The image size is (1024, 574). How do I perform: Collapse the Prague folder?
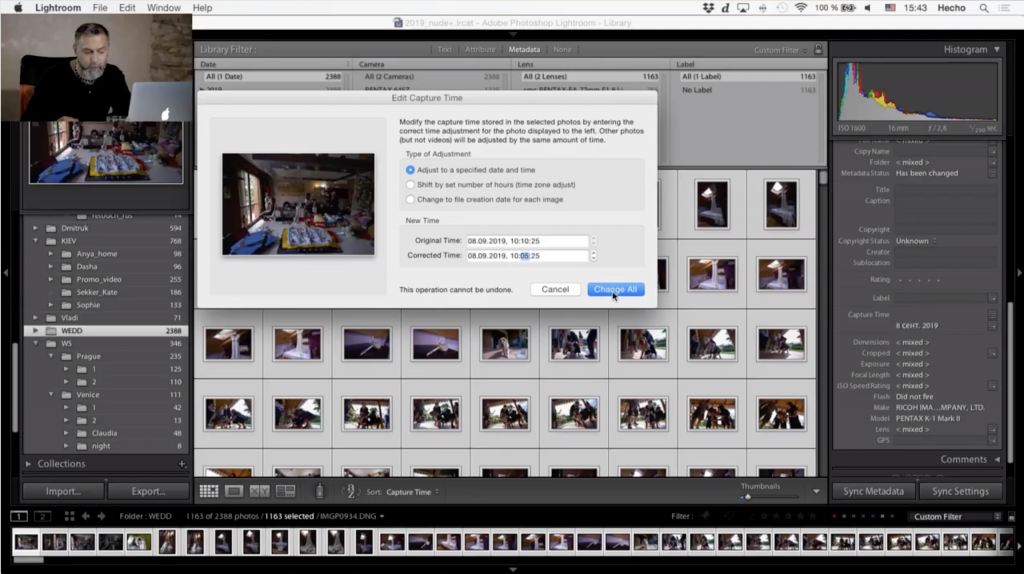51,357
